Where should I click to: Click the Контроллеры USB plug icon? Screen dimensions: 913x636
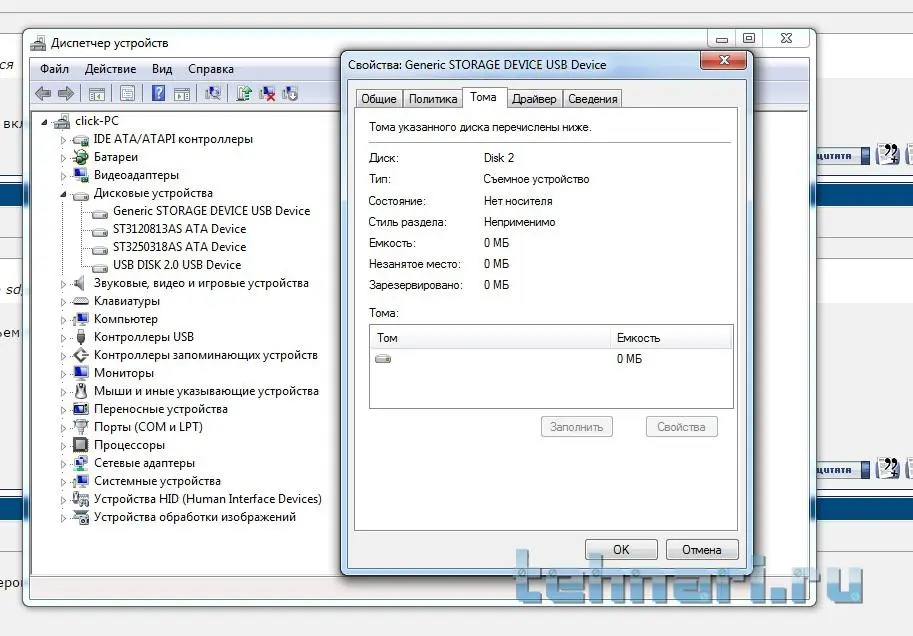81,337
